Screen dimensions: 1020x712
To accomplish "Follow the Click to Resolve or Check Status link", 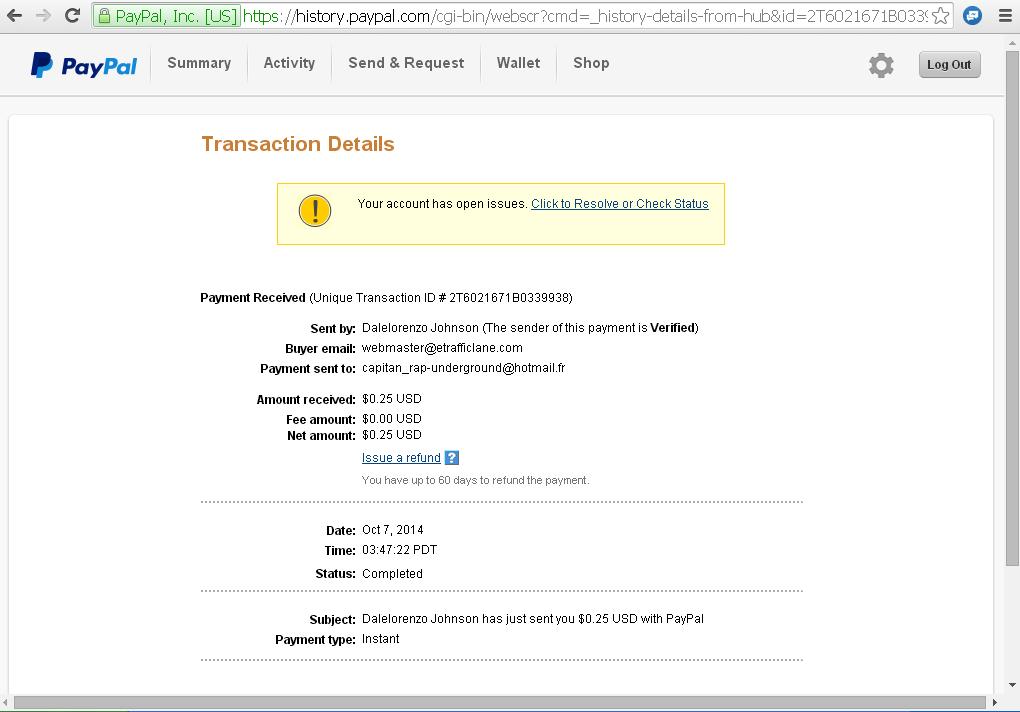I will click(620, 204).
